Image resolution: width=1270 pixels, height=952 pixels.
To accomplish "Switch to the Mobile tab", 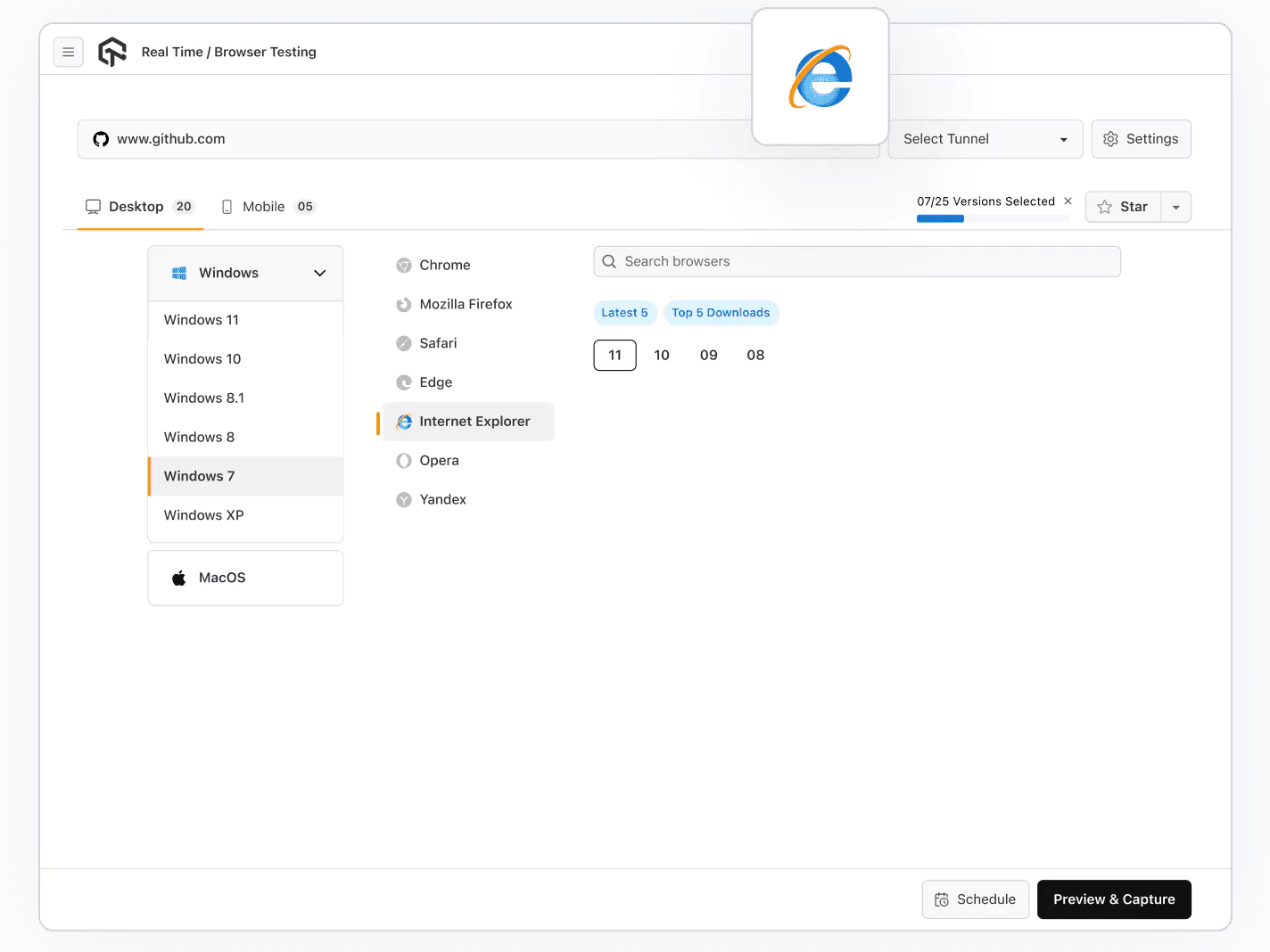I will coord(264,206).
